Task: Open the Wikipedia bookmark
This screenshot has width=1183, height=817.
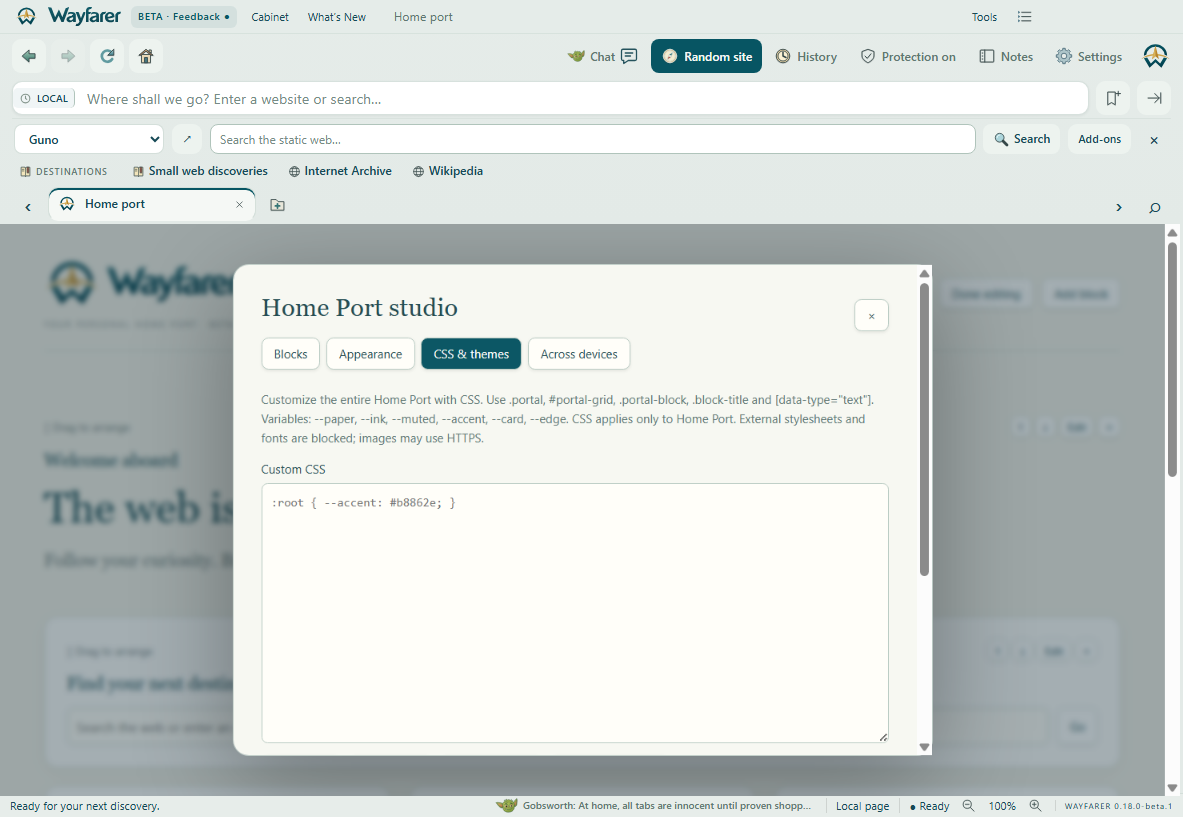Action: [x=447, y=171]
